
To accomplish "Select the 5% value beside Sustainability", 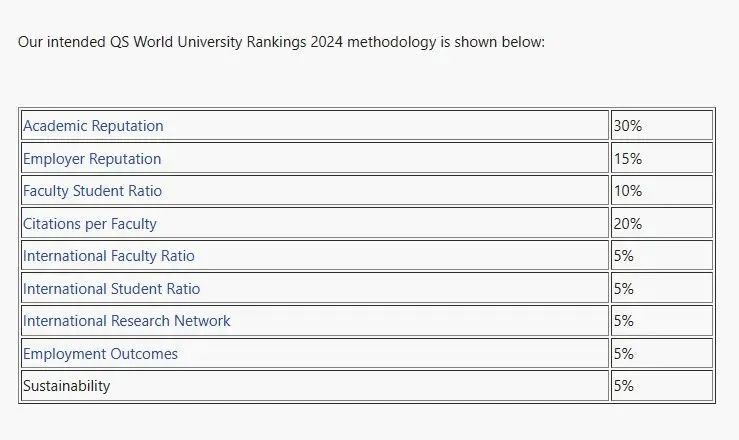I will [624, 386].
